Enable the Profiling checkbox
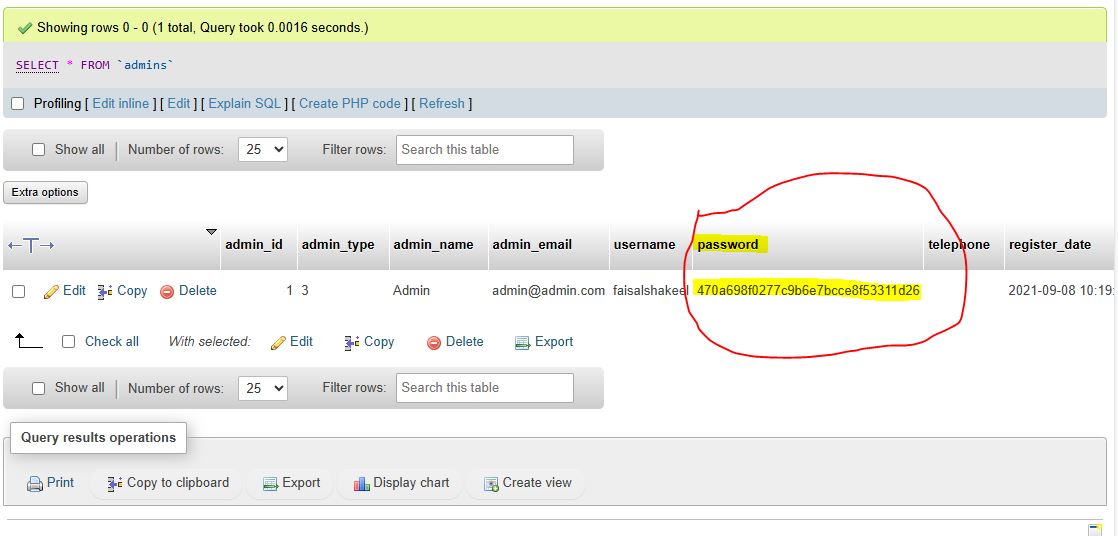This screenshot has height=536, width=1118. pyautogui.click(x=17, y=104)
